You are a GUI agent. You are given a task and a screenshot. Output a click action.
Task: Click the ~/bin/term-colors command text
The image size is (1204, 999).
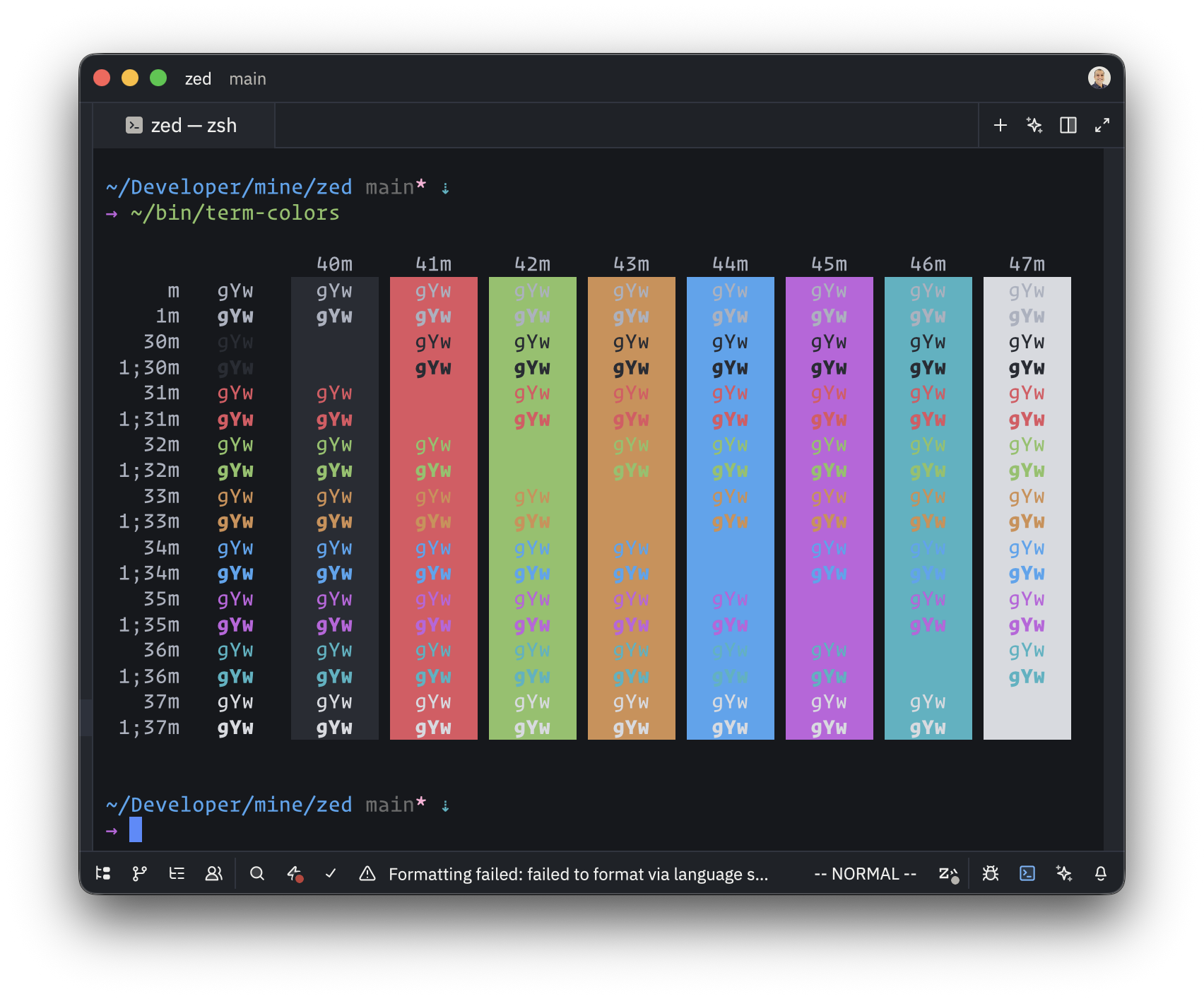[235, 213]
